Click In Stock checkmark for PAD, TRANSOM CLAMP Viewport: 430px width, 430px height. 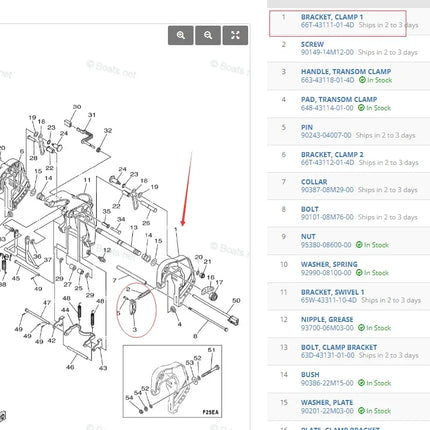click(361, 108)
